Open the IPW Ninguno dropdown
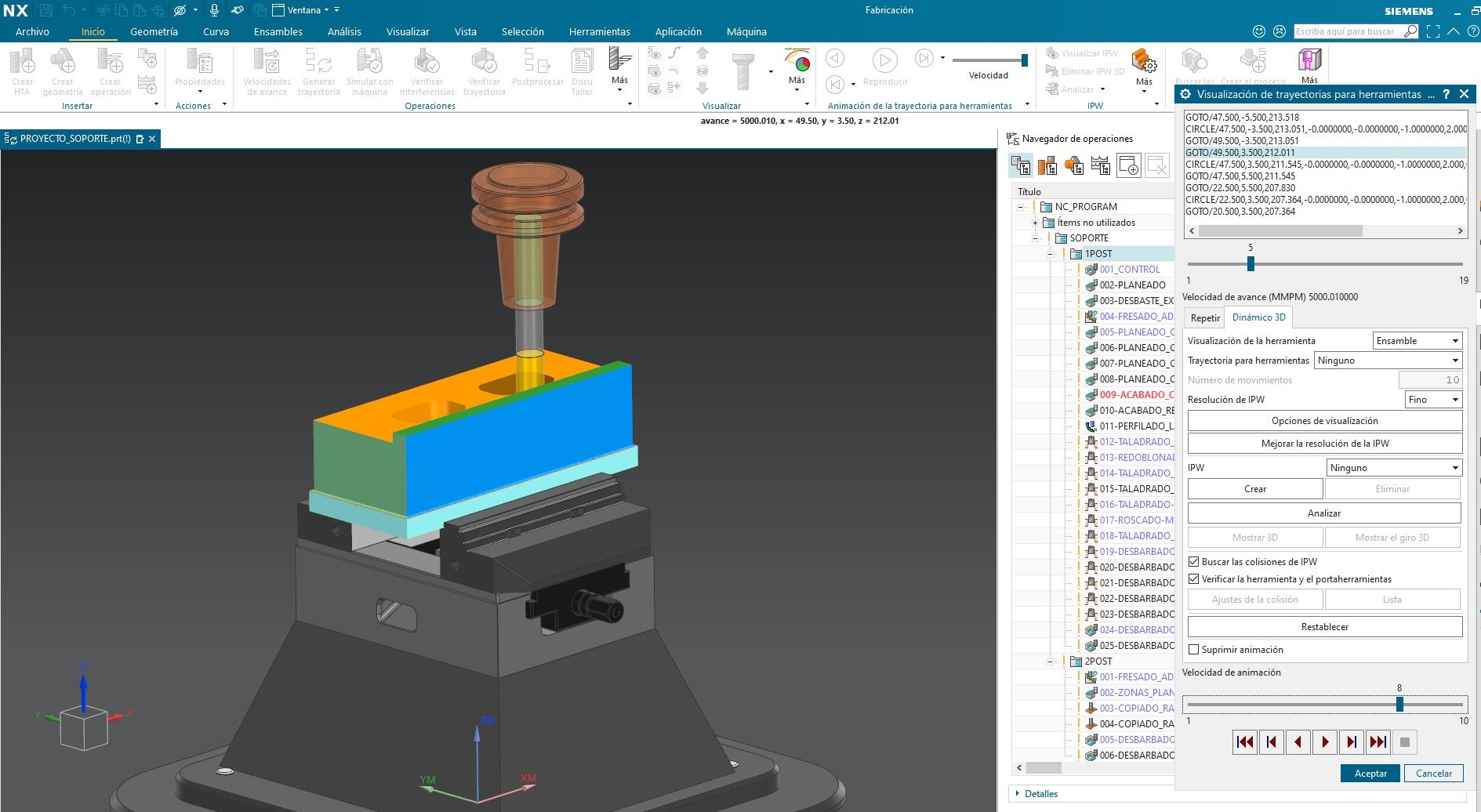Viewport: 1481px width, 812px height. (1395, 468)
